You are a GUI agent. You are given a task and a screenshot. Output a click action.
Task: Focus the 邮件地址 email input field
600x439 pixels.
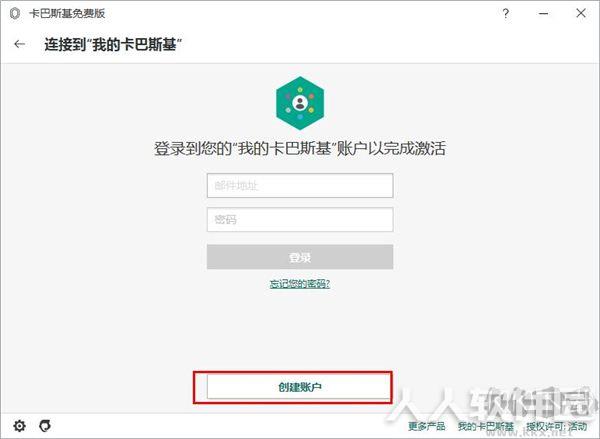(x=300, y=186)
